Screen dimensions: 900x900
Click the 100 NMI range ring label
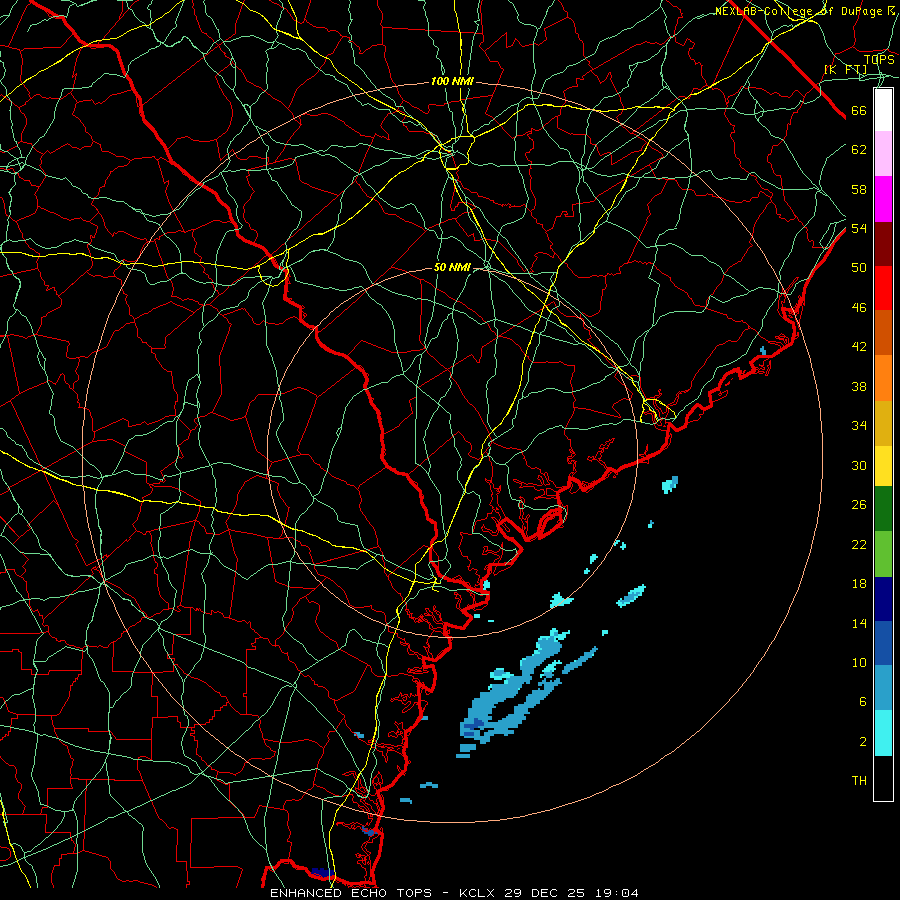pos(452,82)
